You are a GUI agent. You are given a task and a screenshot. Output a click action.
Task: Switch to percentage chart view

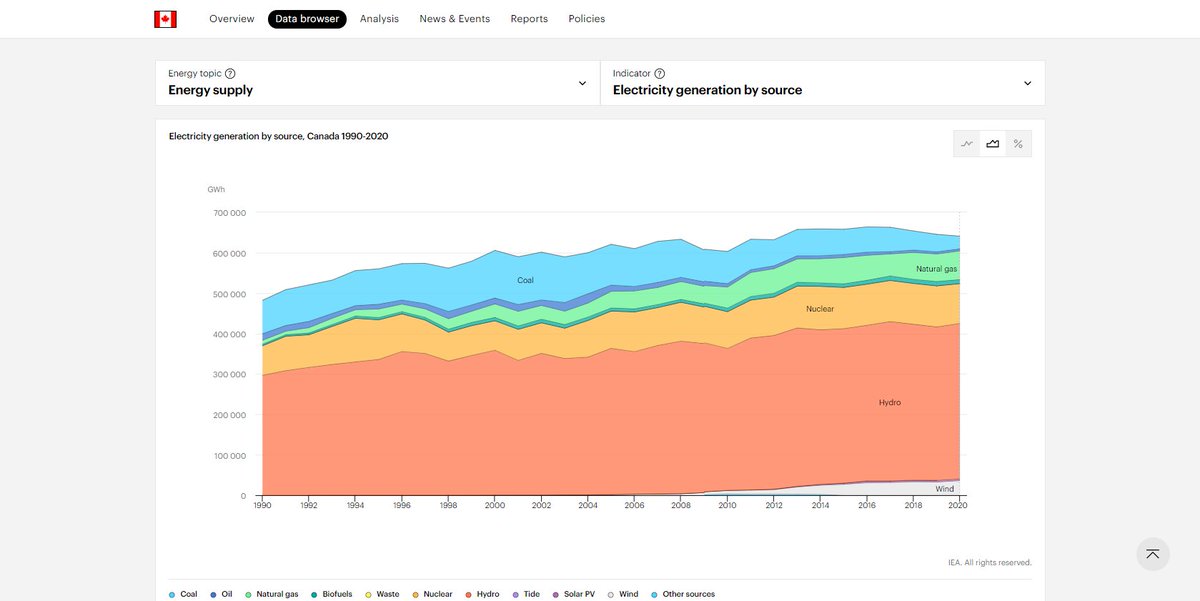[x=1017, y=143]
